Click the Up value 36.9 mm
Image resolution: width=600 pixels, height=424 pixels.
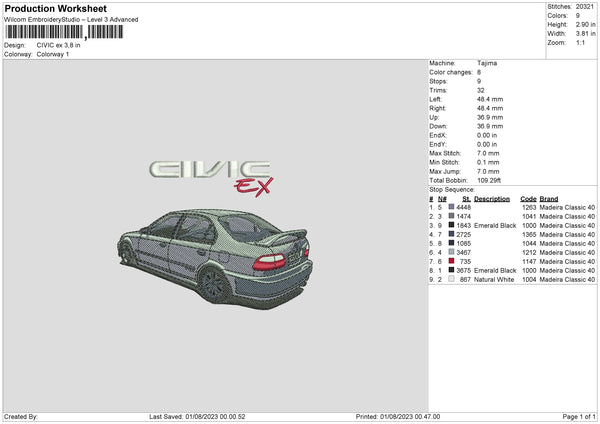(490, 117)
